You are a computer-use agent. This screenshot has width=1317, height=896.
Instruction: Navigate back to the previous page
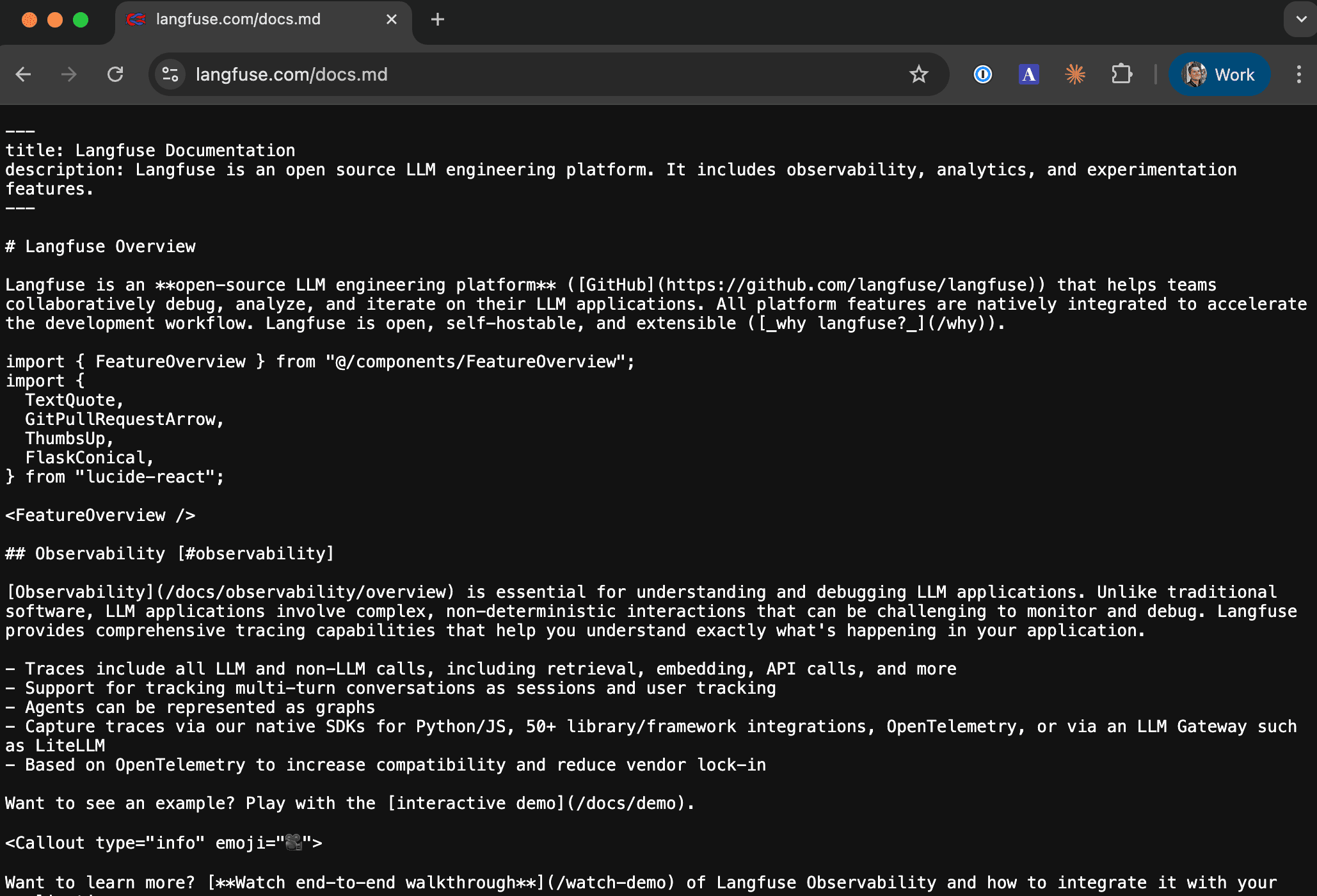tap(23, 74)
